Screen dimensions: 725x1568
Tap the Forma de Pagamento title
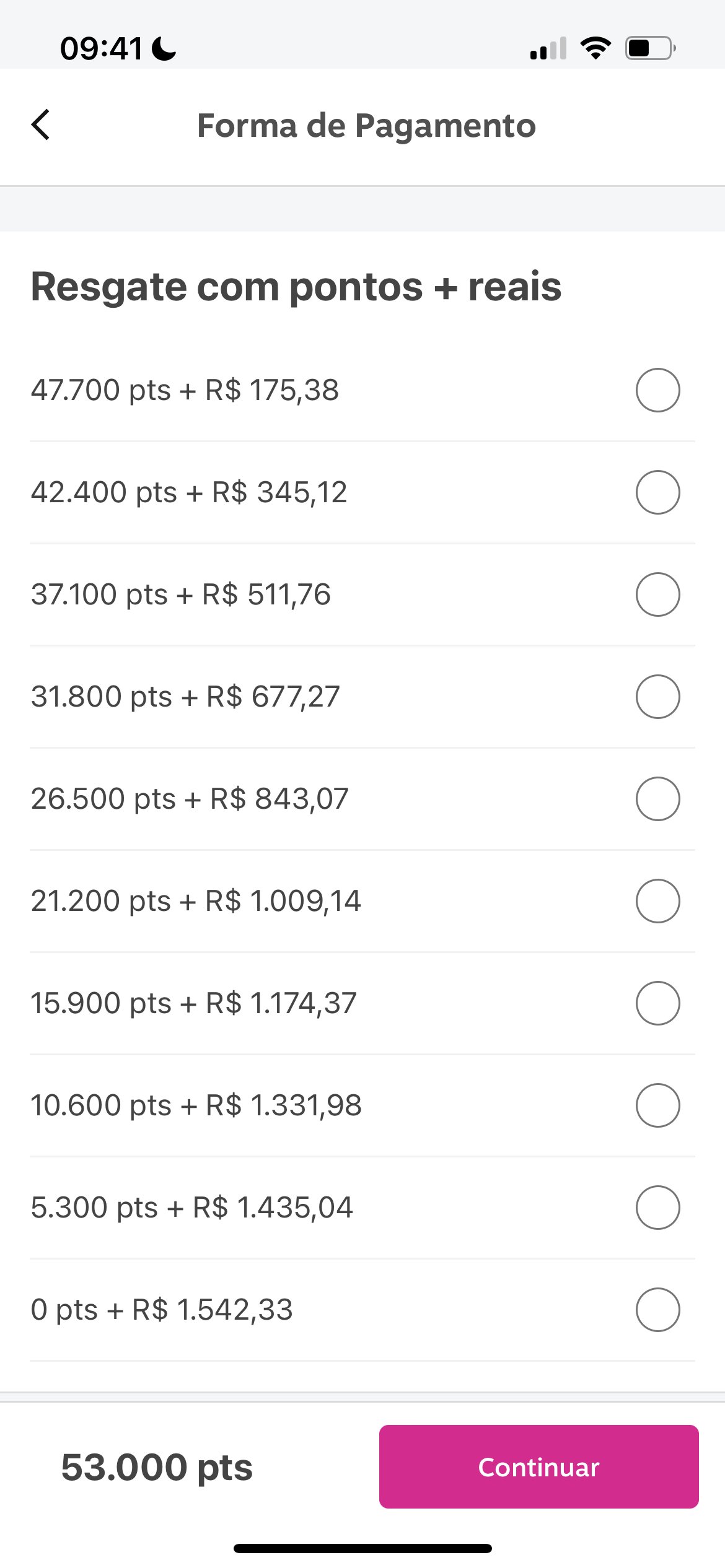366,126
